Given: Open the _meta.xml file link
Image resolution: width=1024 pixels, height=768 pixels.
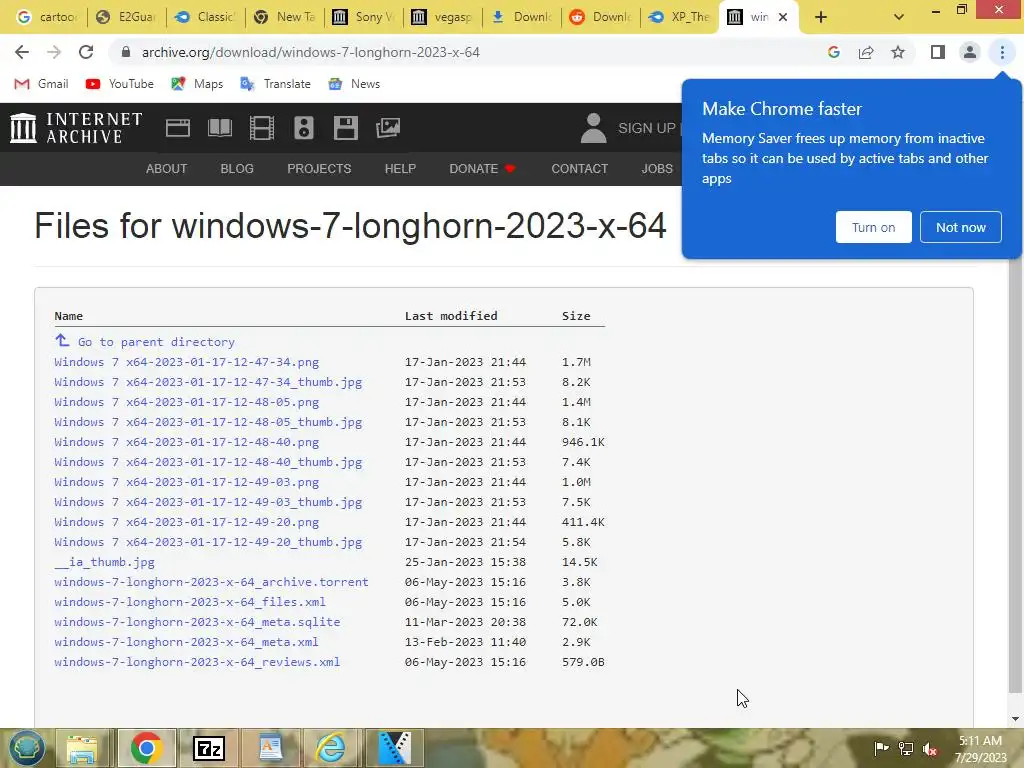Looking at the screenshot, I should coord(186,642).
